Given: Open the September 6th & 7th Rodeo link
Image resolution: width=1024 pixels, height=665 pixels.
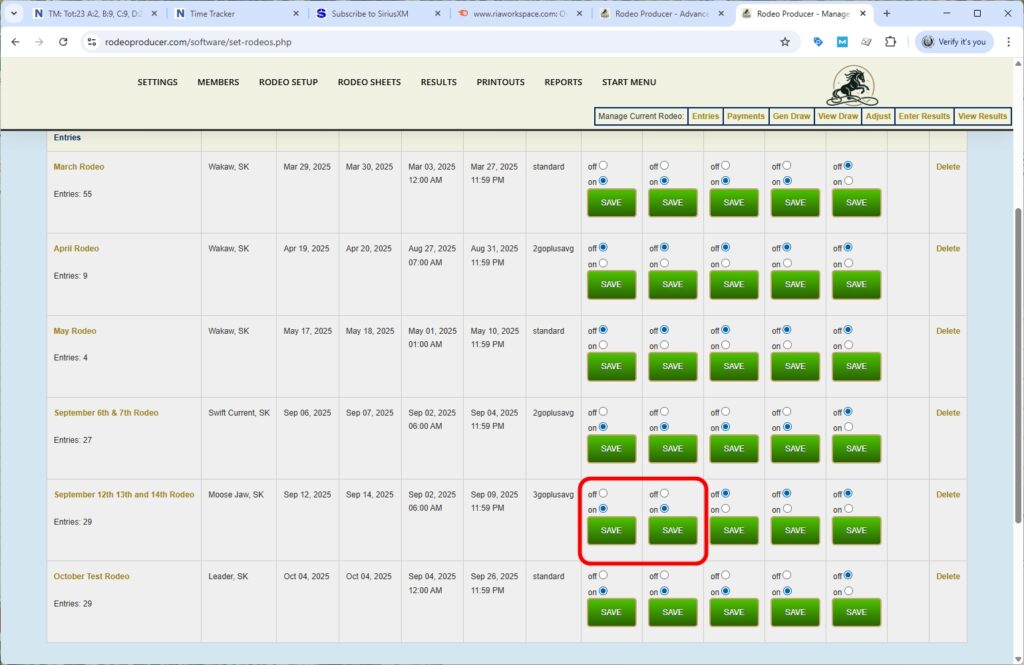Looking at the screenshot, I should click(106, 413).
